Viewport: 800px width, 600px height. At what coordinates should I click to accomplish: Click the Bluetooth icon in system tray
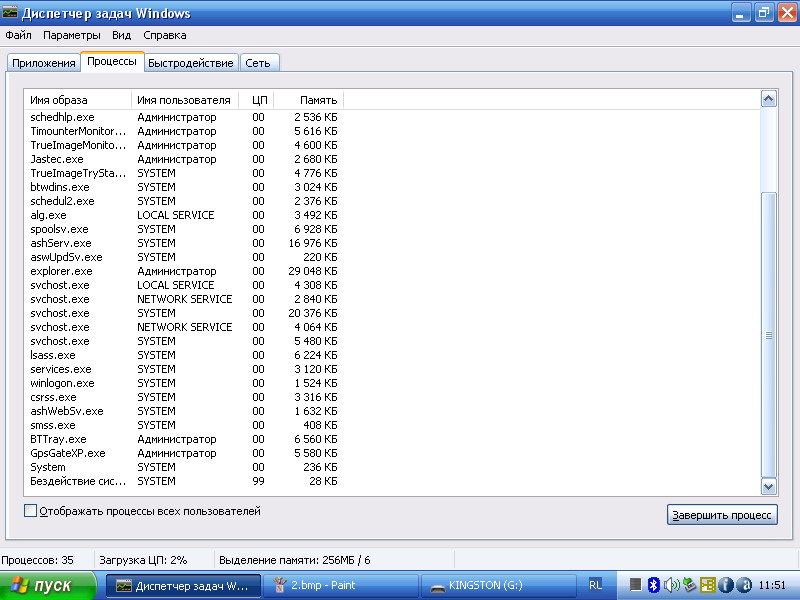click(655, 585)
